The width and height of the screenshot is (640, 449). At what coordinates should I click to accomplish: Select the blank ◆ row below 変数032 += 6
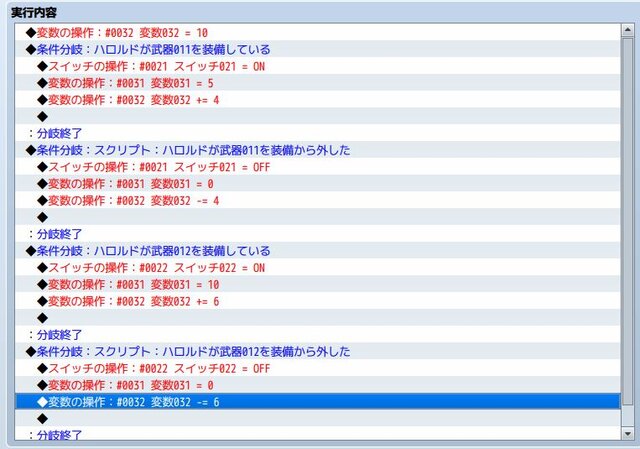click(x=318, y=318)
